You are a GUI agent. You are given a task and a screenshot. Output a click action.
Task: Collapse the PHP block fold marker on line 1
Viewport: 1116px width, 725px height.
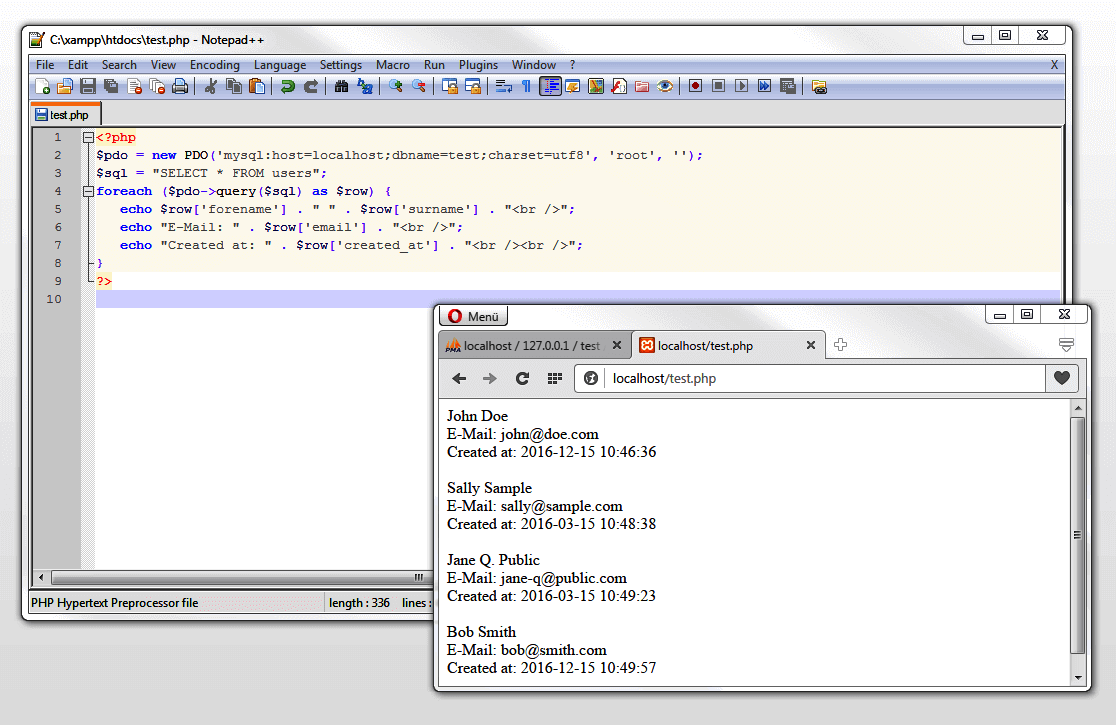88,137
